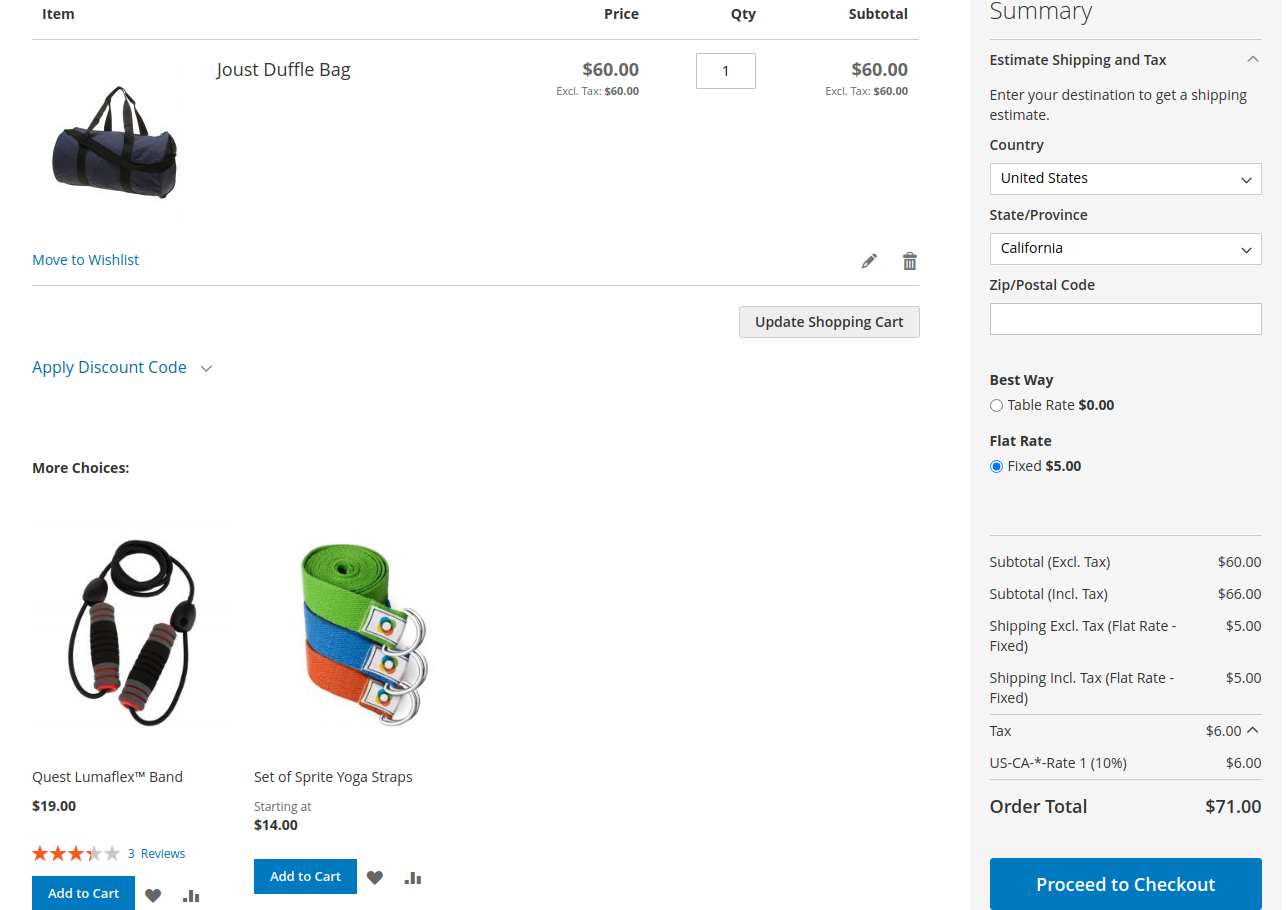Viewport: 1286px width, 910px height.
Task: Click the heart icon under Sprite Yoga Straps
Action: 375,877
